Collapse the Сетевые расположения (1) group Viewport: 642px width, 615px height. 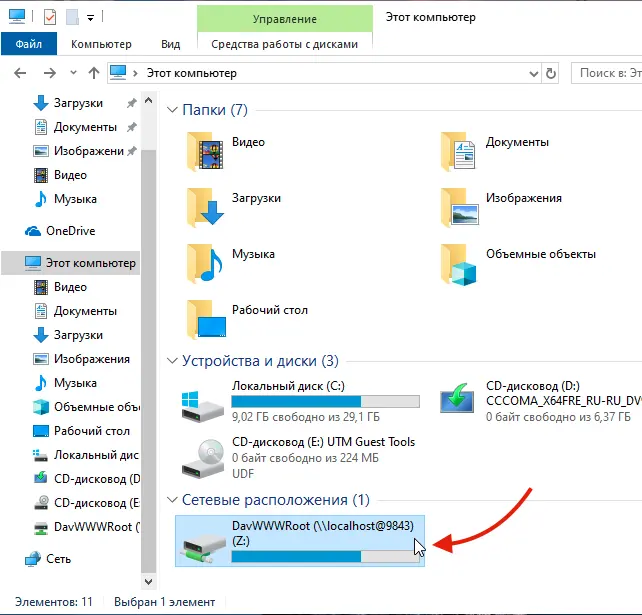click(x=172, y=500)
